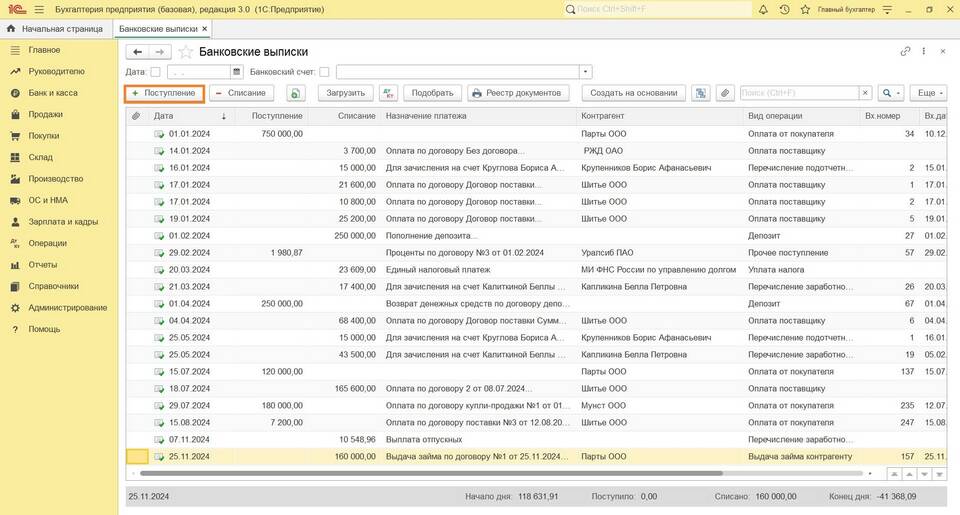This screenshot has width=960, height=515.
Task: Enable the Дата filter checkbox
Action: pyautogui.click(x=156, y=72)
